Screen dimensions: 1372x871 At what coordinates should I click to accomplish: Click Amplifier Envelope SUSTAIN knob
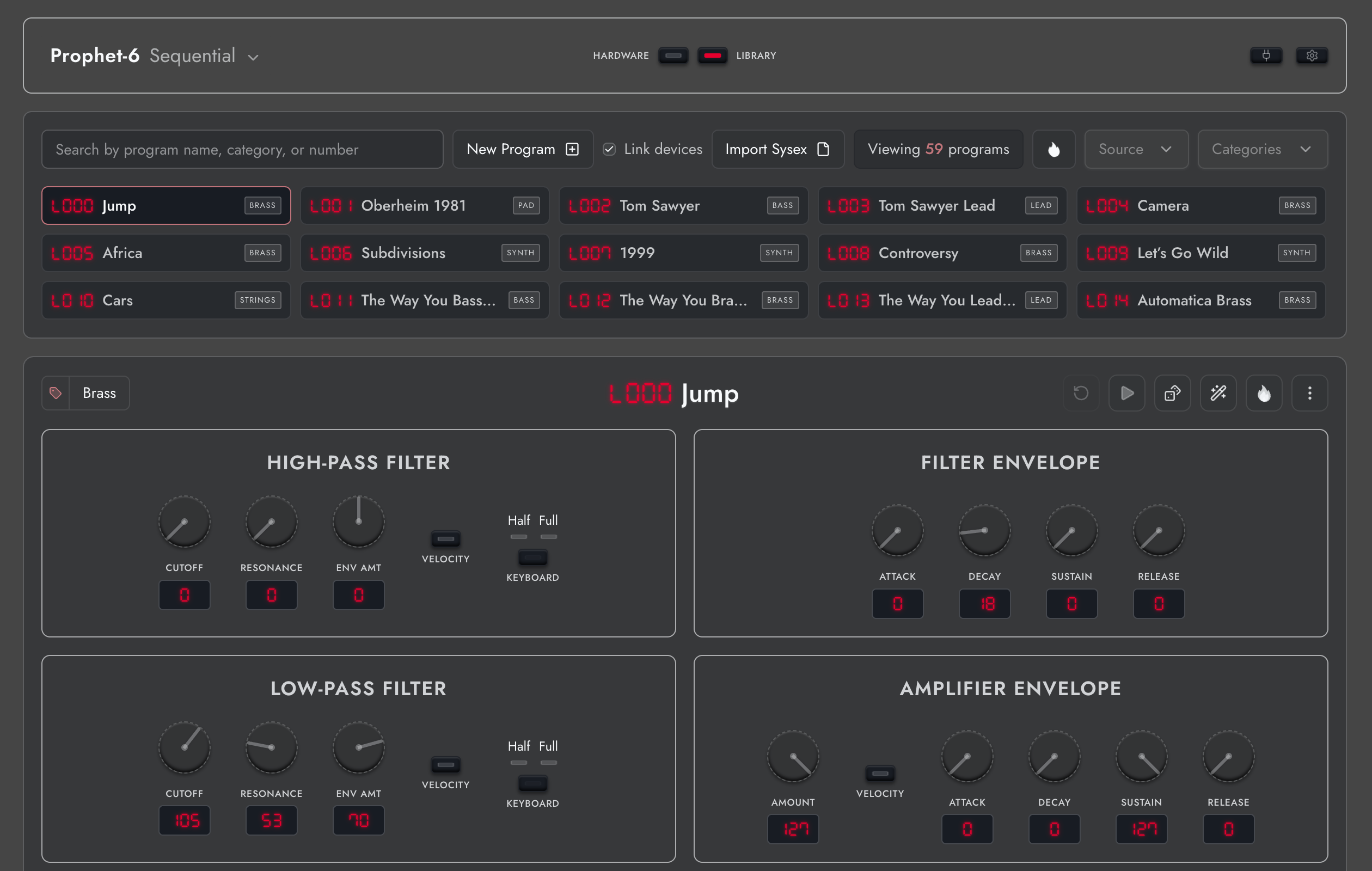point(1141,757)
